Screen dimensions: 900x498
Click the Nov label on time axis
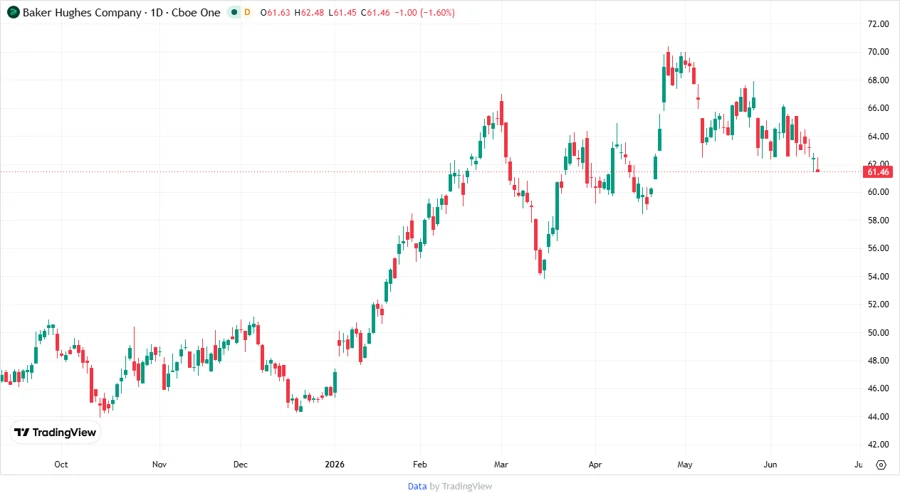point(159,464)
